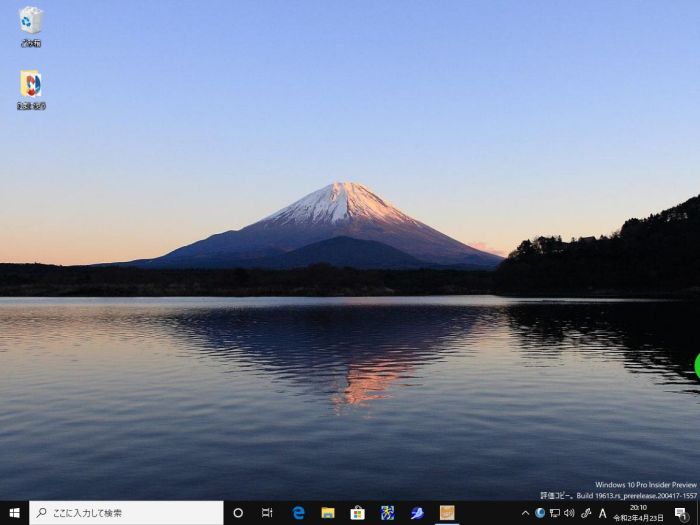
Task: Open the blue bird app on taskbar
Action: [x=417, y=513]
